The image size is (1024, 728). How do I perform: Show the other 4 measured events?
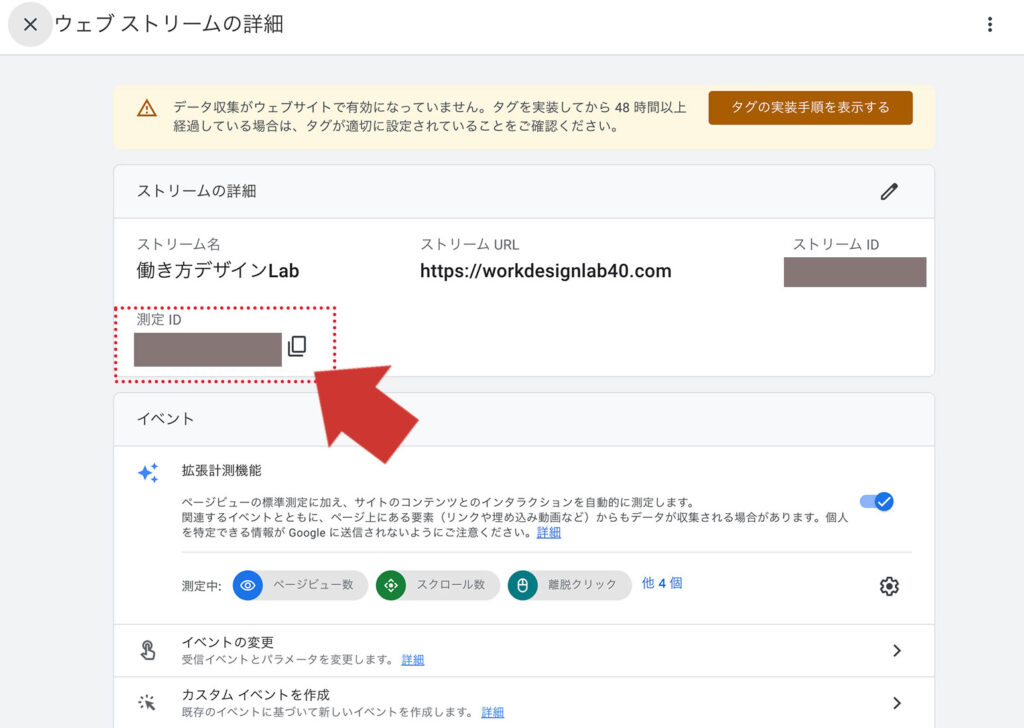[662, 583]
